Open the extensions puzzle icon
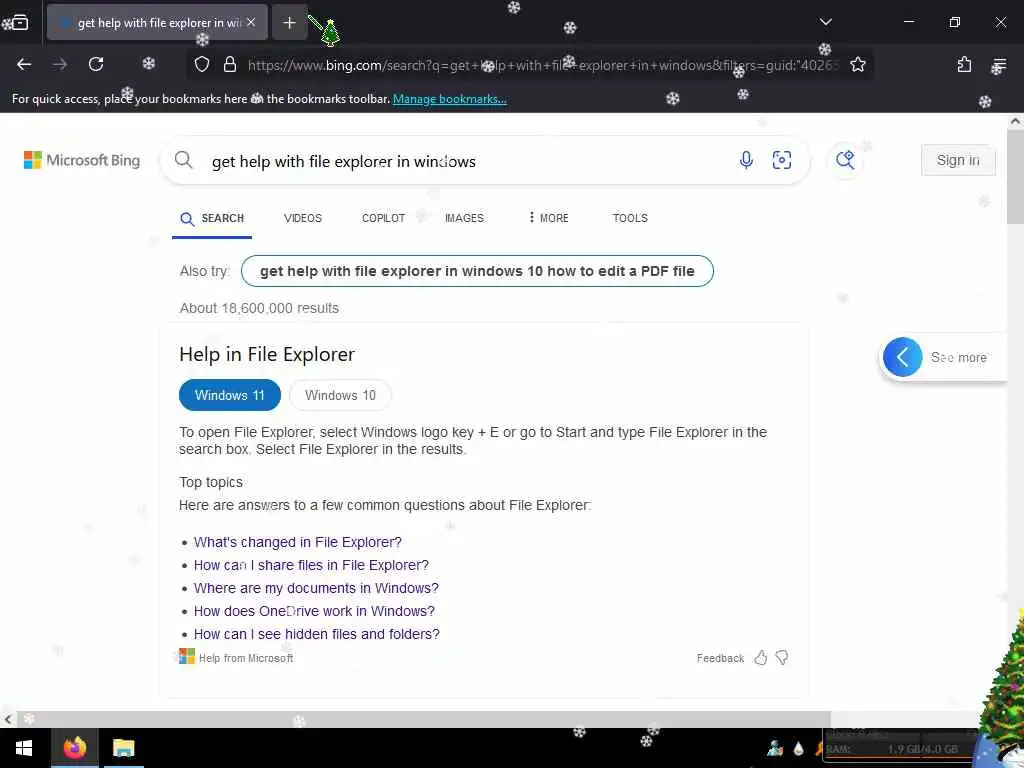The width and height of the screenshot is (1024, 768). click(x=964, y=64)
